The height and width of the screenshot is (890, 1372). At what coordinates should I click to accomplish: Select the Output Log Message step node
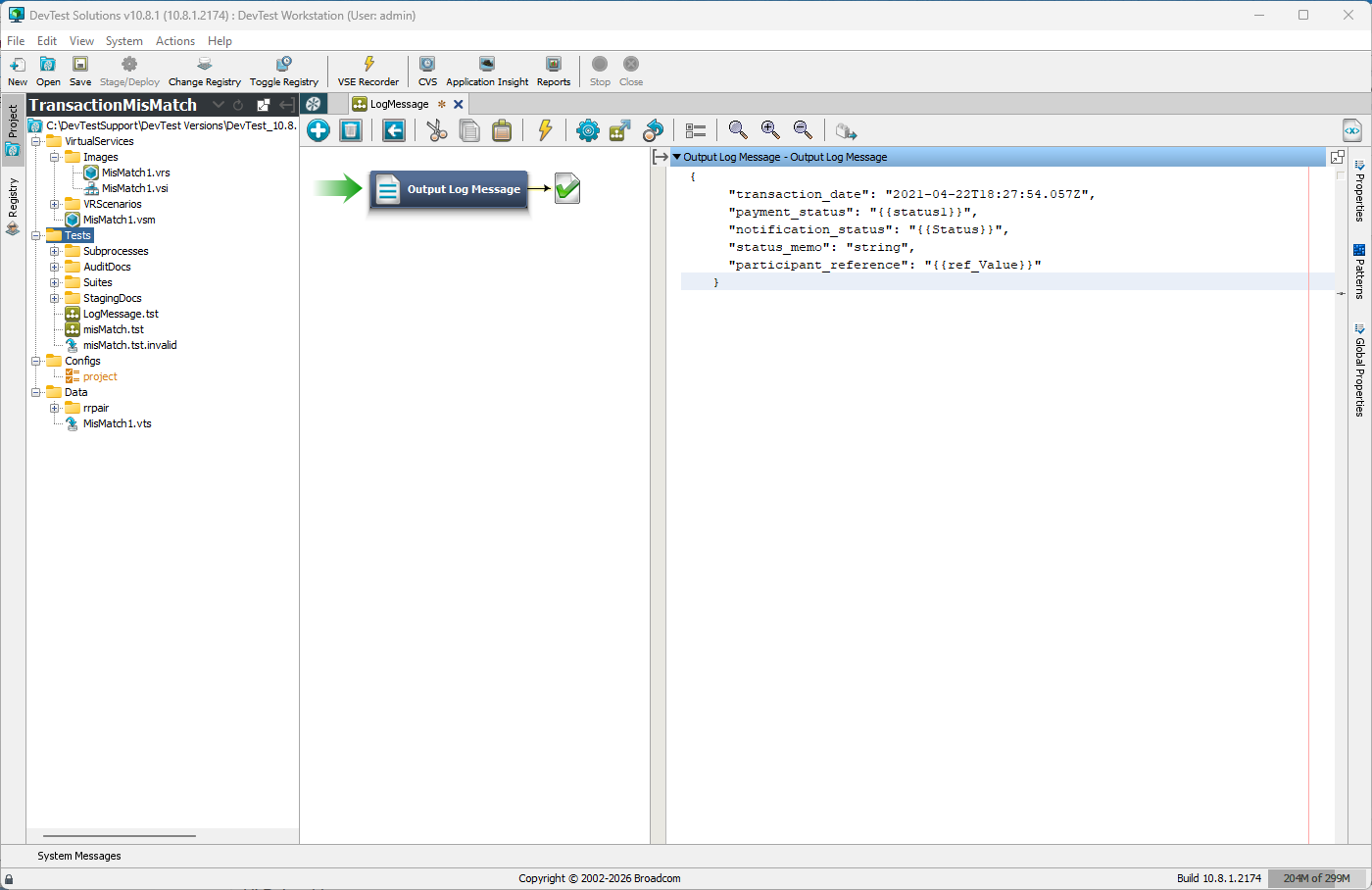click(x=449, y=189)
